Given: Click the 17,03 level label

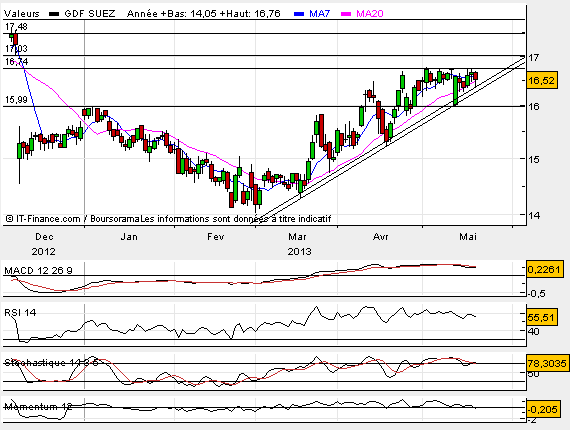Looking at the screenshot, I should [x=16, y=48].
